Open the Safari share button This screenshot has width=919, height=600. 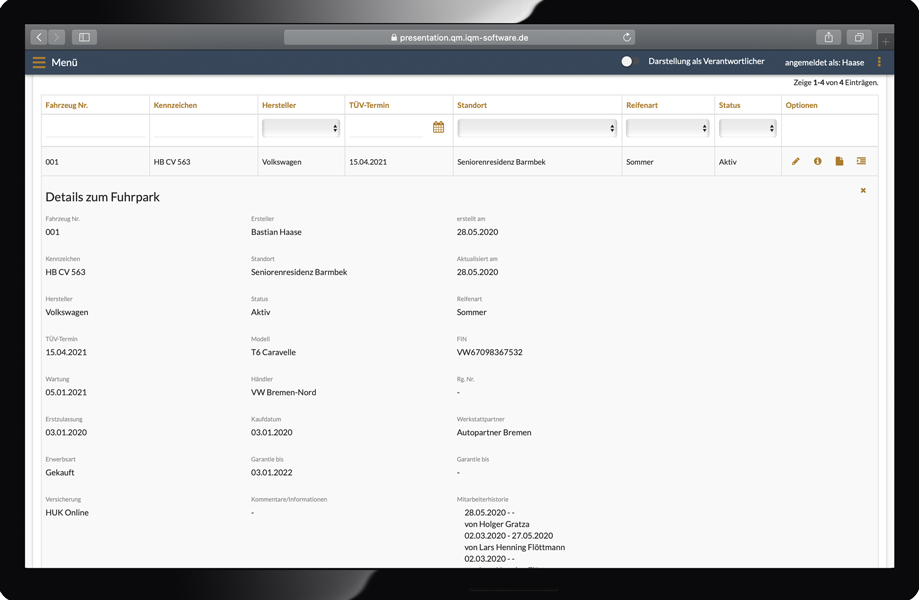(829, 38)
